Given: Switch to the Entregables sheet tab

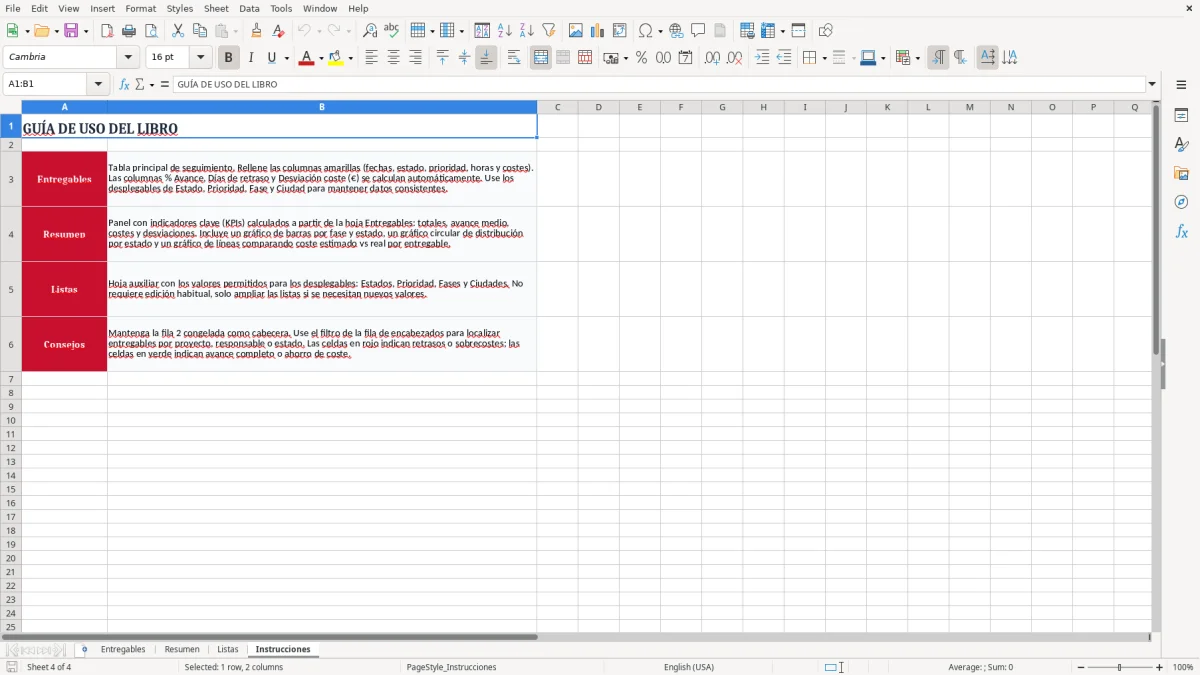Looking at the screenshot, I should point(123,649).
